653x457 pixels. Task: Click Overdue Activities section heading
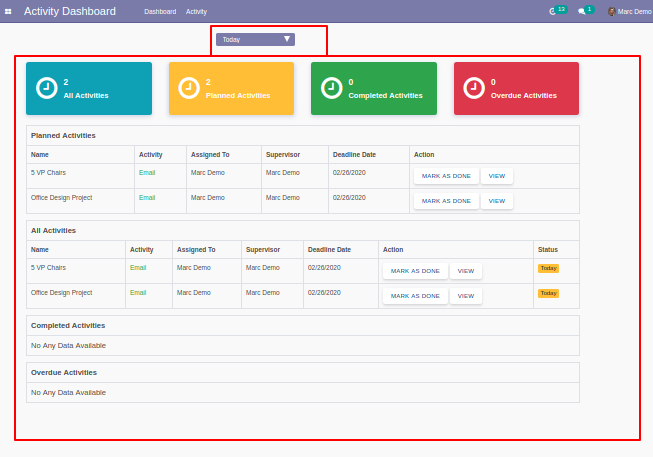[x=64, y=372]
